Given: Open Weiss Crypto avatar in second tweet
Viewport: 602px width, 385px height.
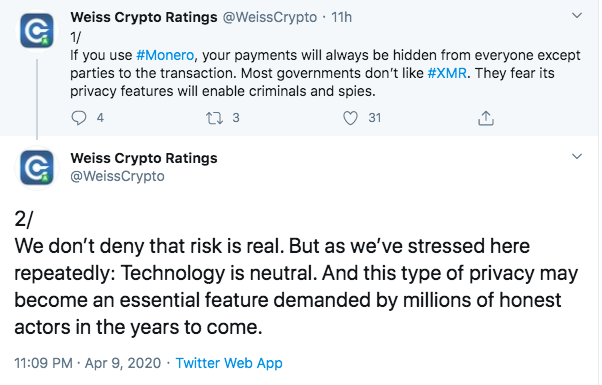Looking at the screenshot, I should click(x=37, y=168).
